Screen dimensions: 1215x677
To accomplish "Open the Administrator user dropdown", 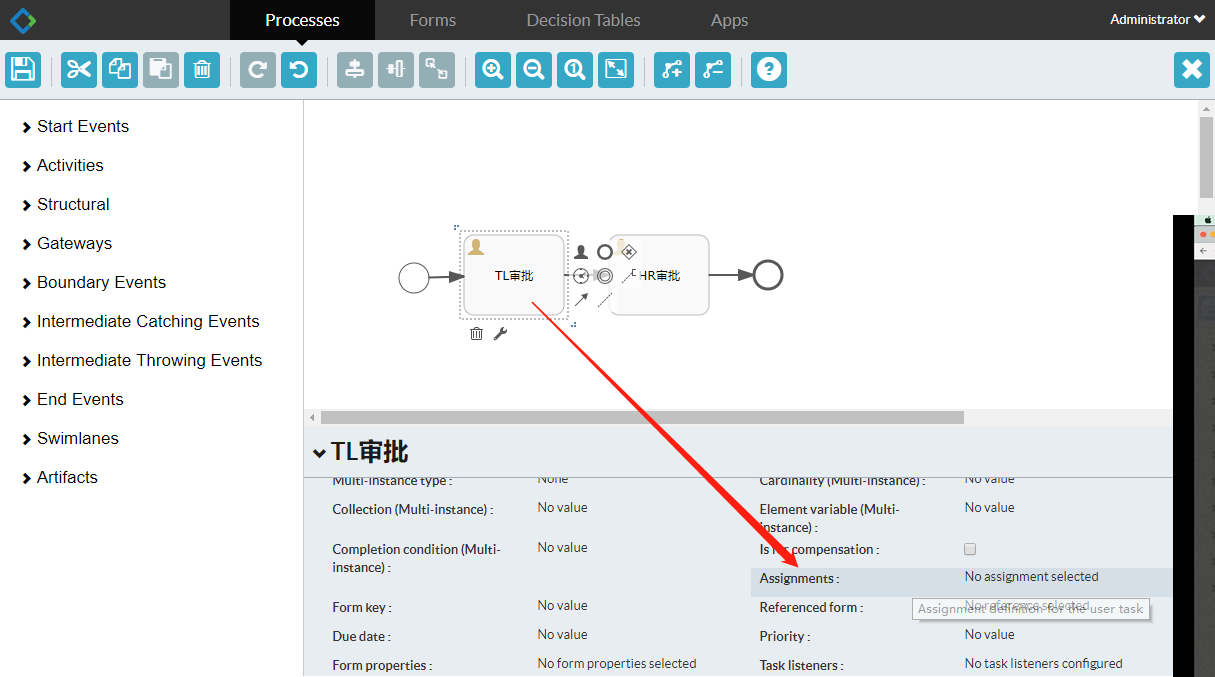I will point(1157,20).
